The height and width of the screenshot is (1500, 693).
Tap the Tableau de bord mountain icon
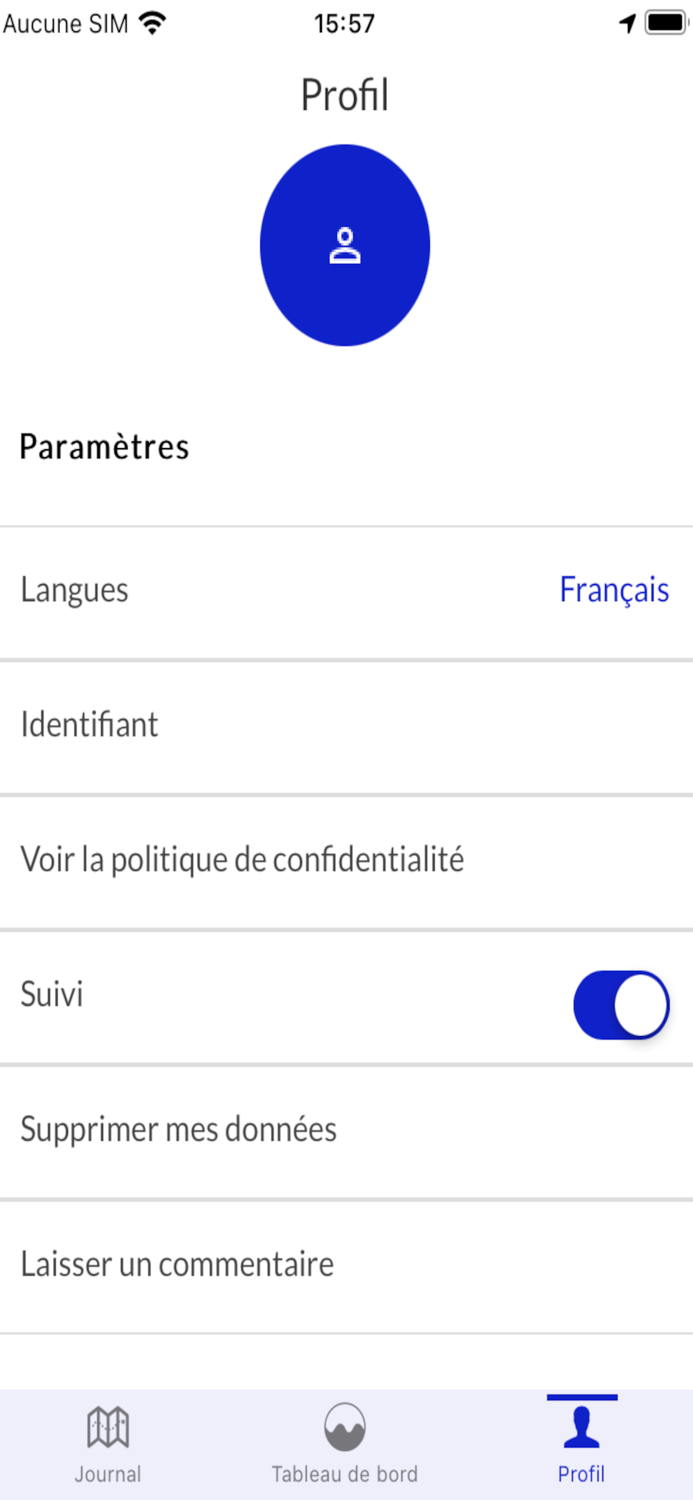(x=345, y=1424)
